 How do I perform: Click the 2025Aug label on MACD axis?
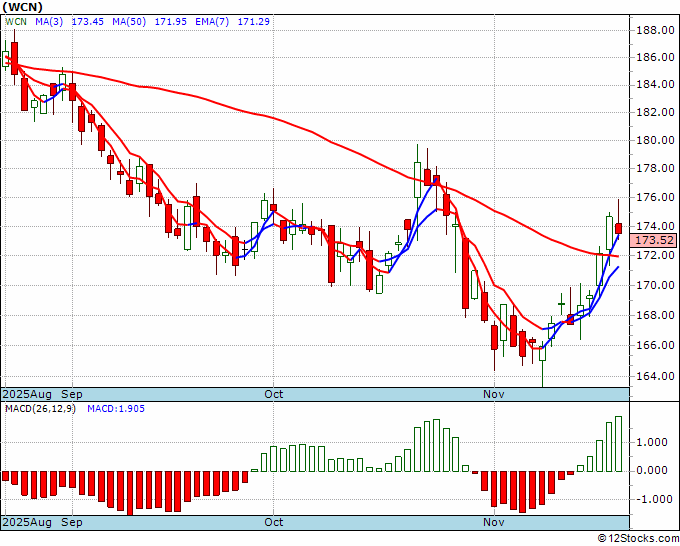coord(27,522)
